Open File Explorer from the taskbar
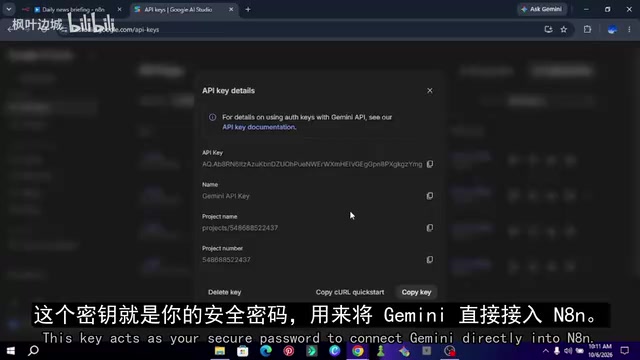 220,351
